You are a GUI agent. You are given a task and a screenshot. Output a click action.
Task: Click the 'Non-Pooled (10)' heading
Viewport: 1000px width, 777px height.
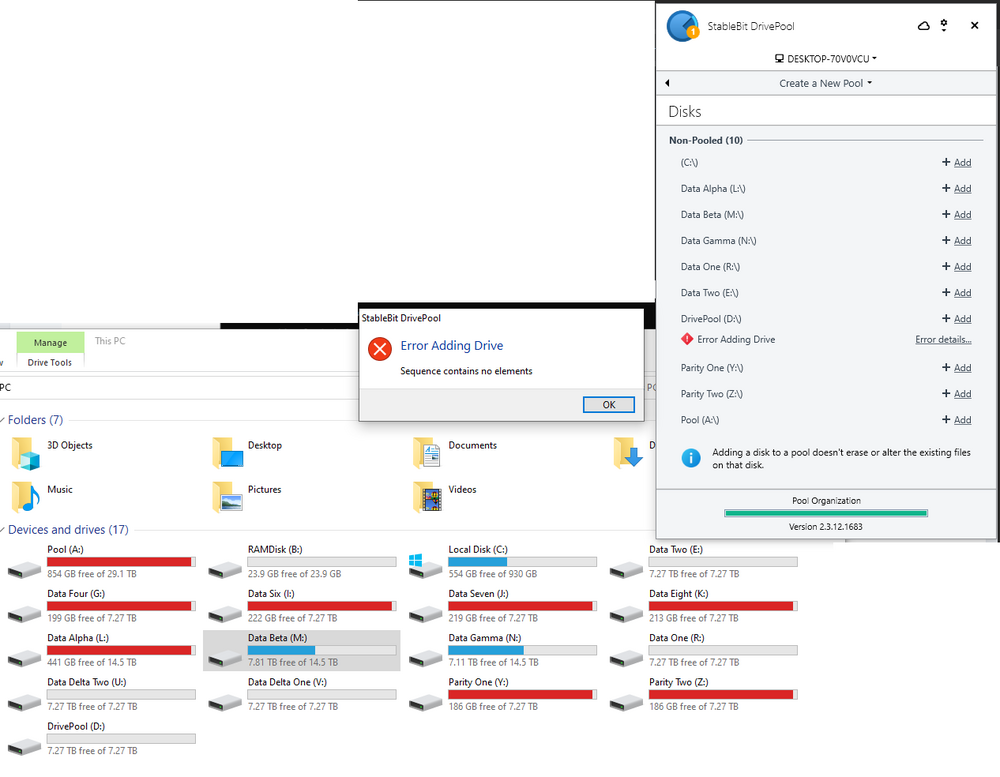pos(706,140)
